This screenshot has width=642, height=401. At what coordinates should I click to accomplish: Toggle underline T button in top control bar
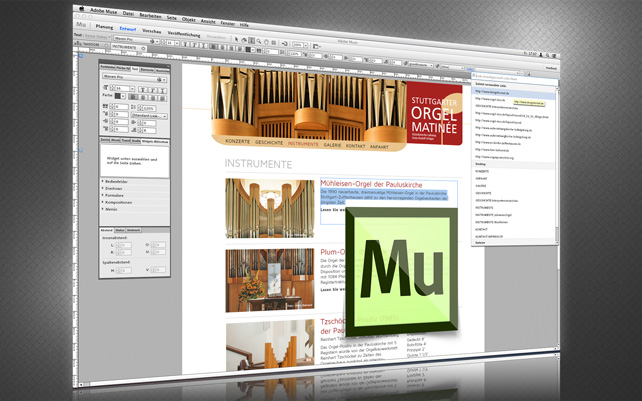point(203,45)
